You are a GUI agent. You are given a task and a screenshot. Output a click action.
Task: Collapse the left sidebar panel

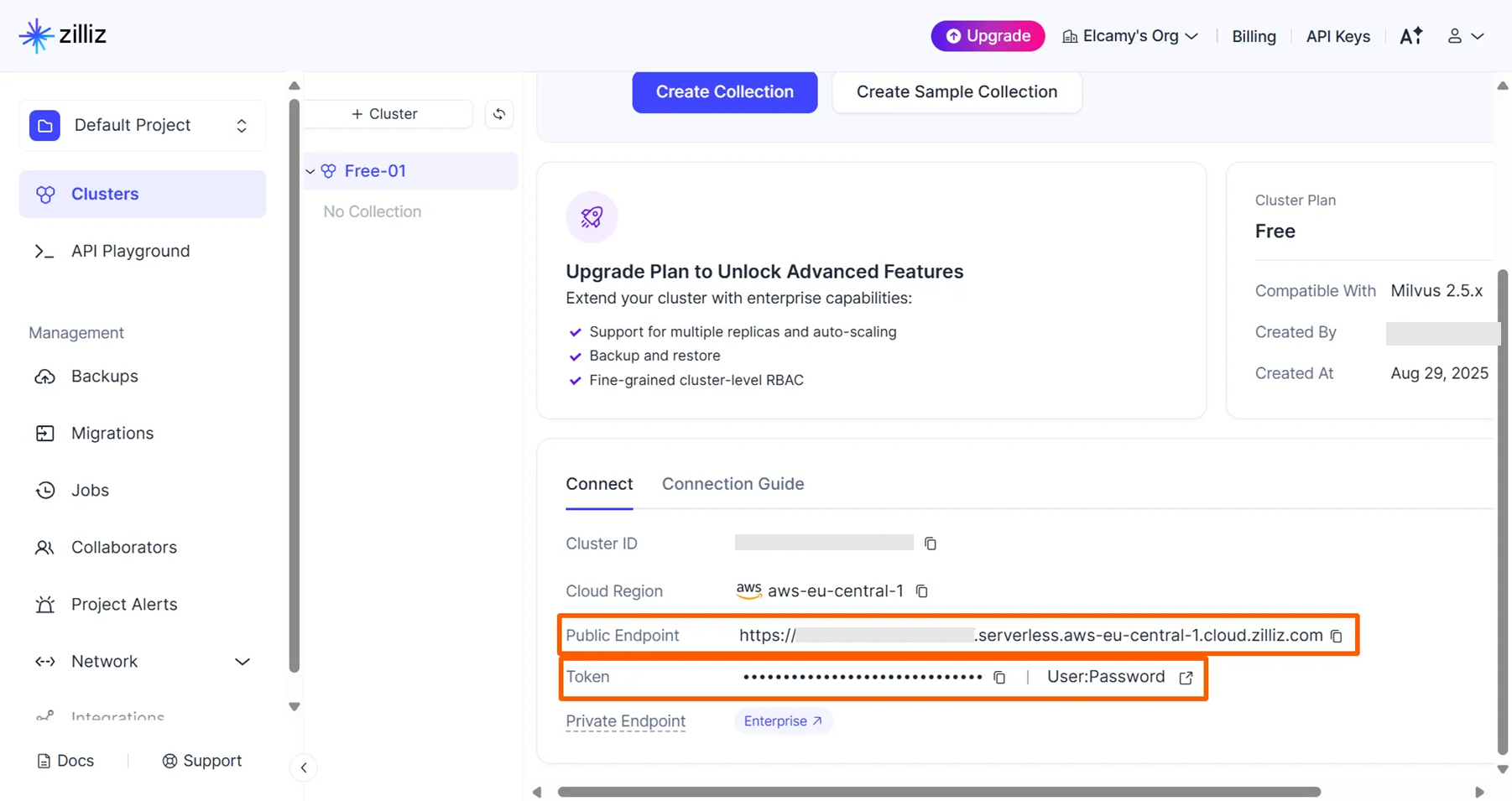[x=304, y=767]
